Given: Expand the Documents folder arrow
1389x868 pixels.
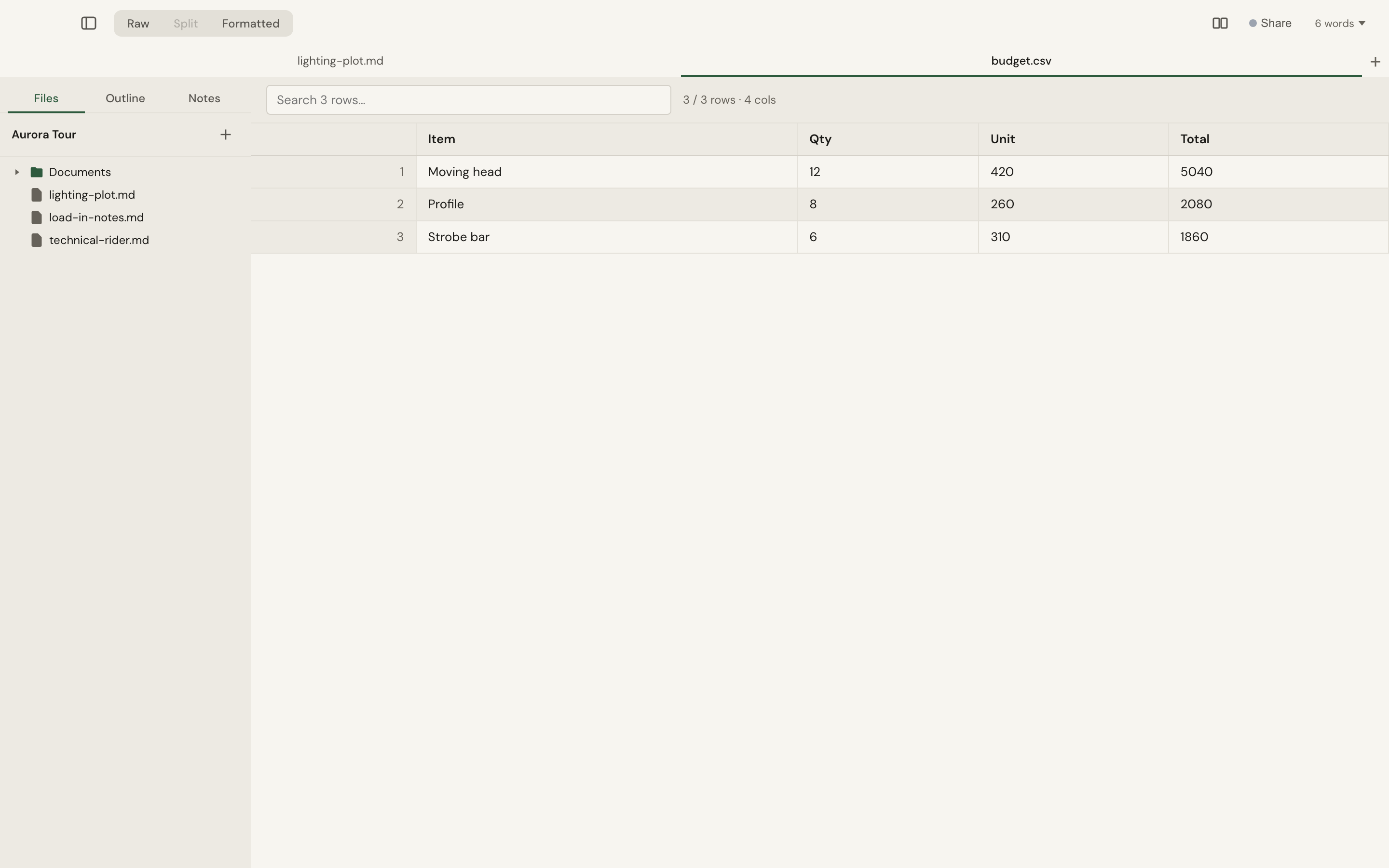Looking at the screenshot, I should pos(17,172).
